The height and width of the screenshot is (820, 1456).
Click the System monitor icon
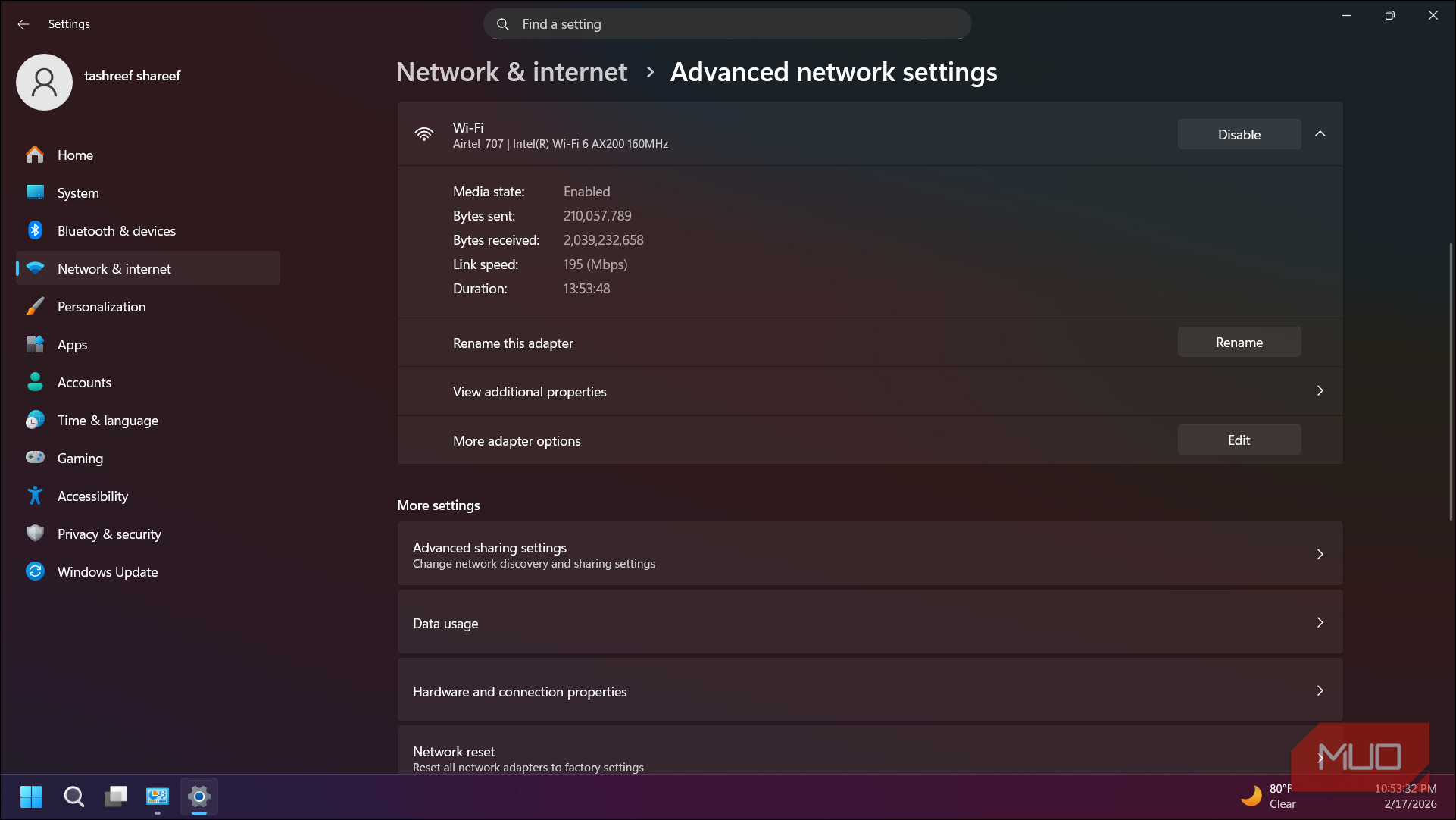[35, 192]
